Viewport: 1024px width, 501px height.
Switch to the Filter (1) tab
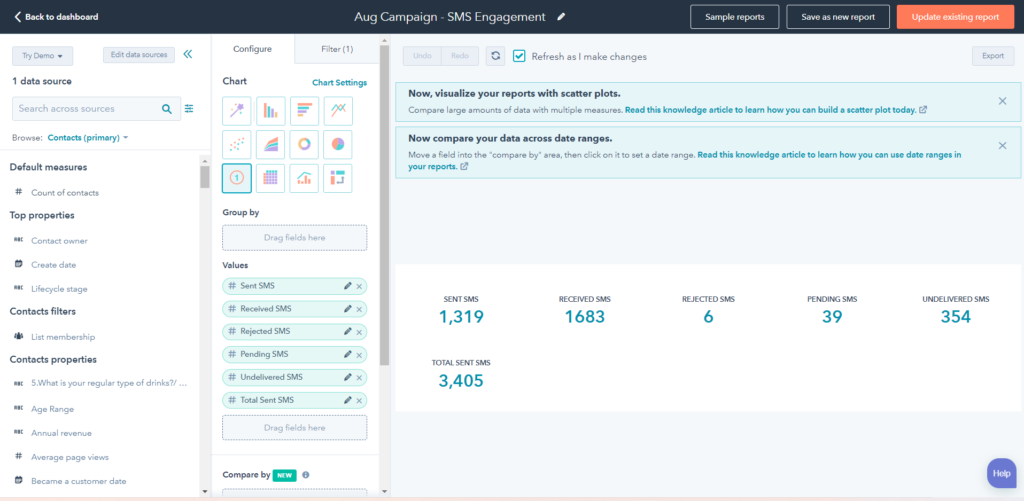point(337,49)
